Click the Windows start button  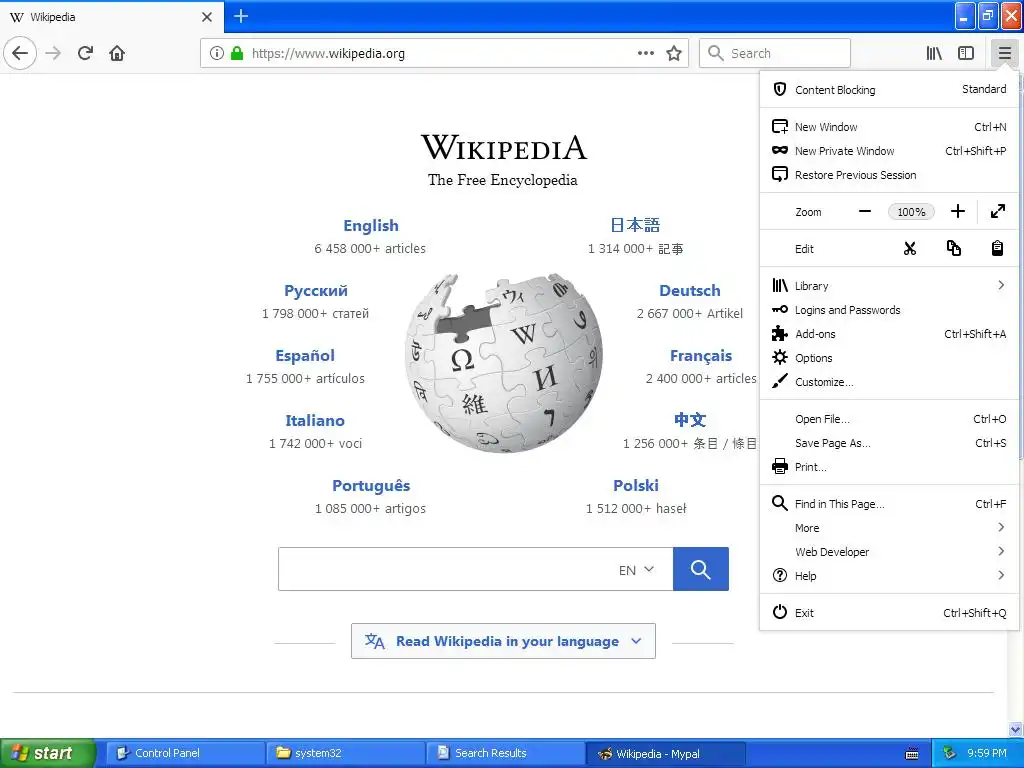[48, 753]
